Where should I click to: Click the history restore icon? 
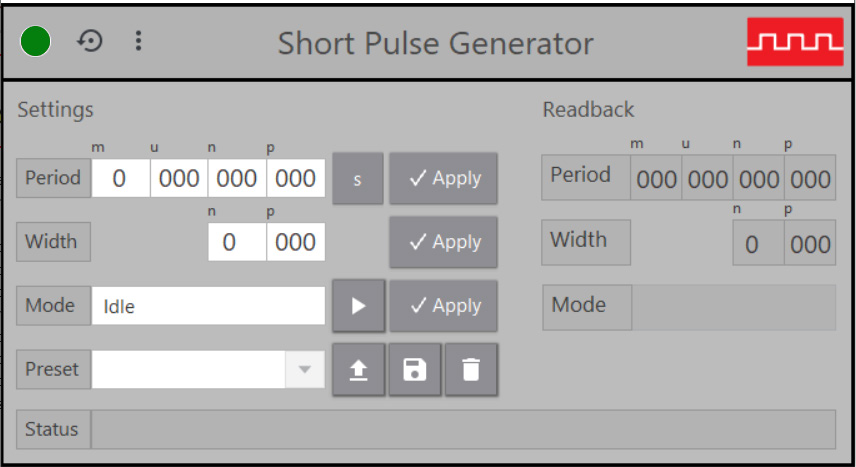[x=90, y=42]
